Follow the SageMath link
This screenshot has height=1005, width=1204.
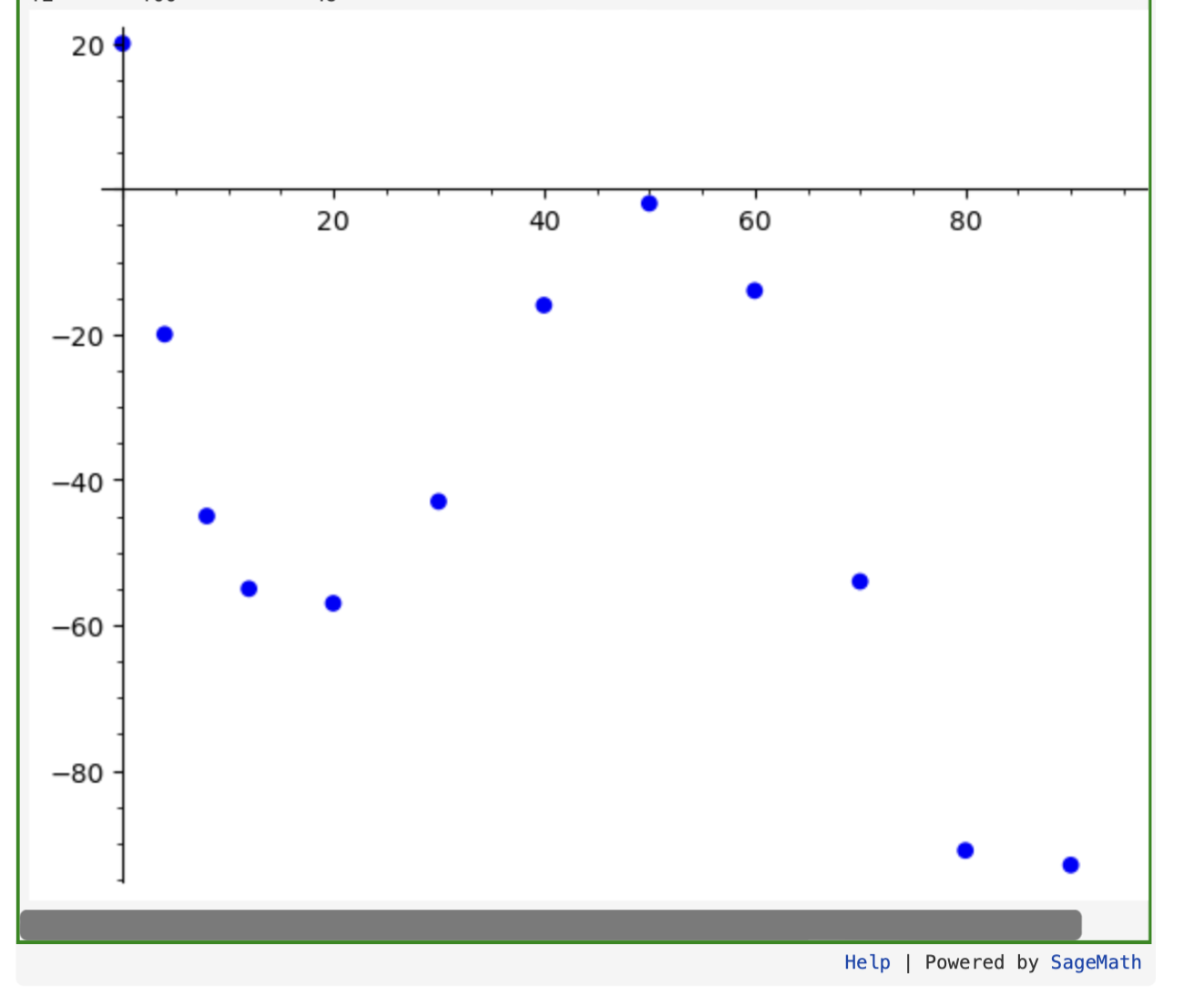pyautogui.click(x=1095, y=962)
